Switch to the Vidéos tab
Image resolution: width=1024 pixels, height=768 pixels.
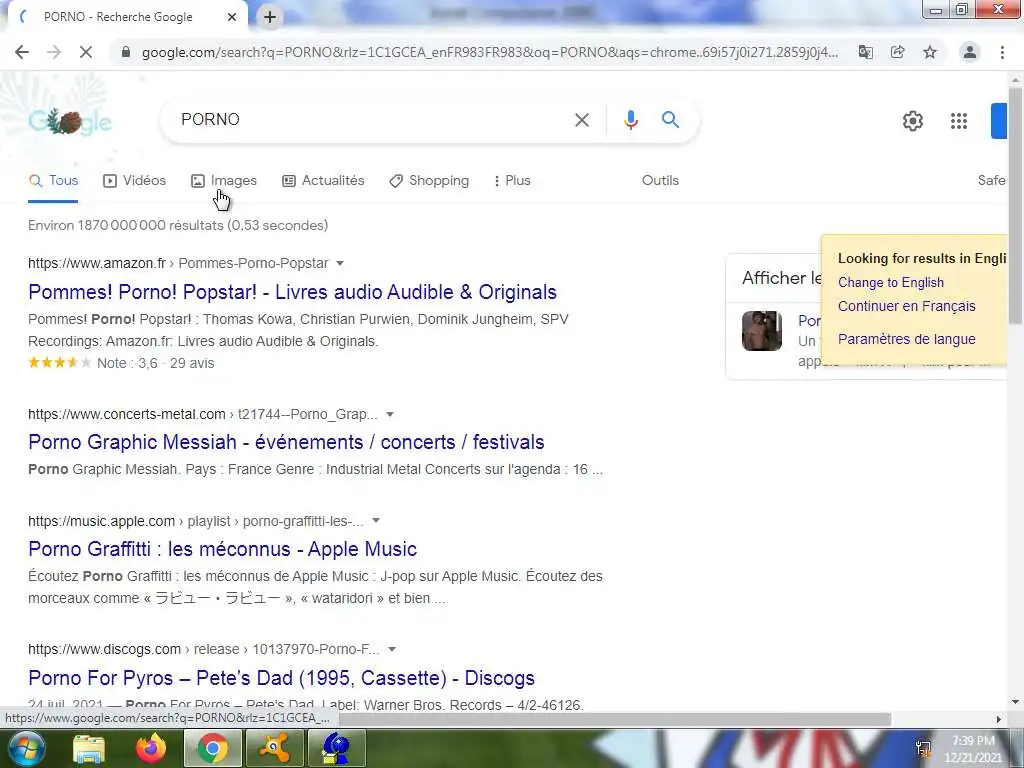point(135,181)
